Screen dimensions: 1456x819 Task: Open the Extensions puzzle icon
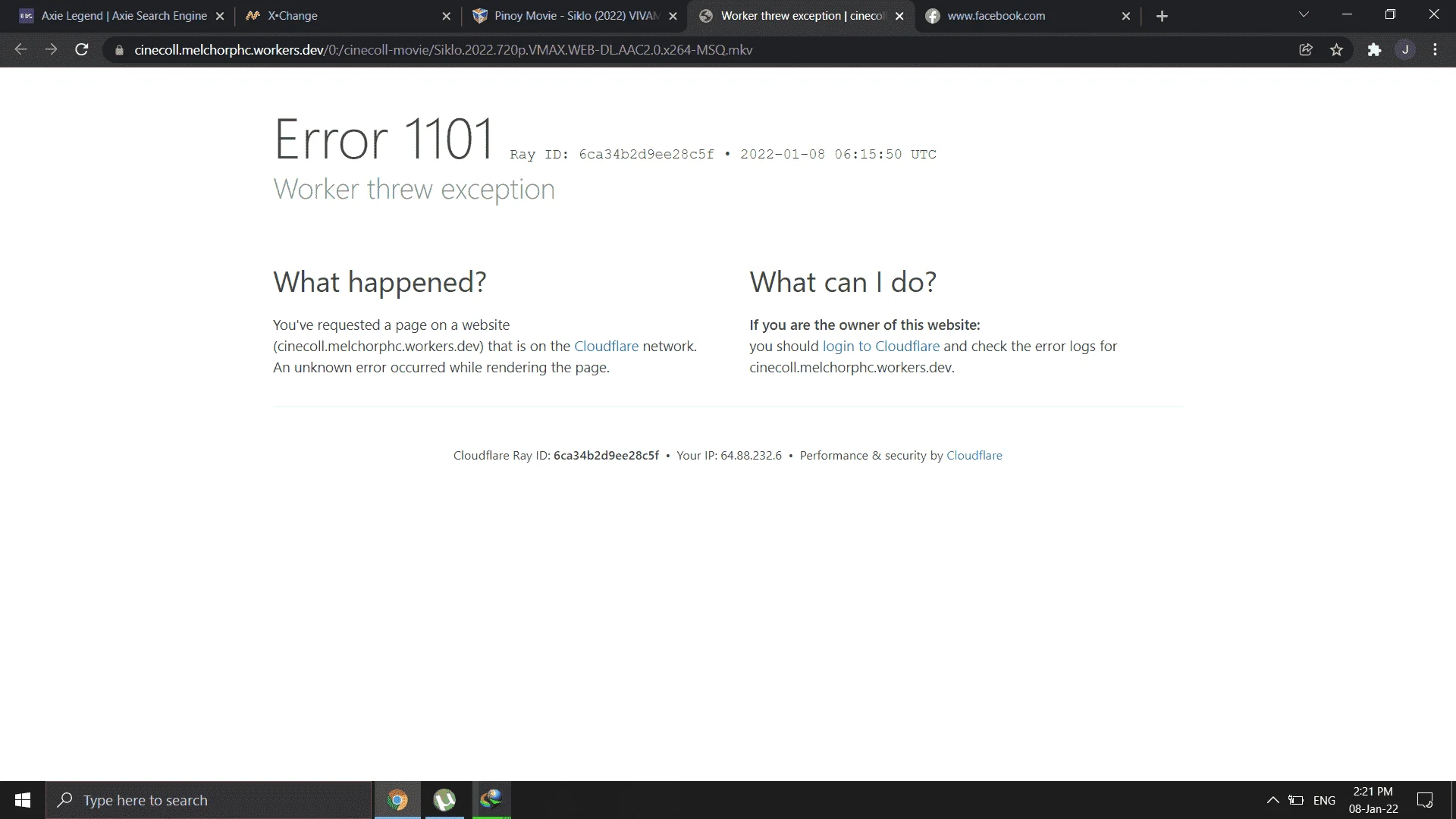point(1374,50)
